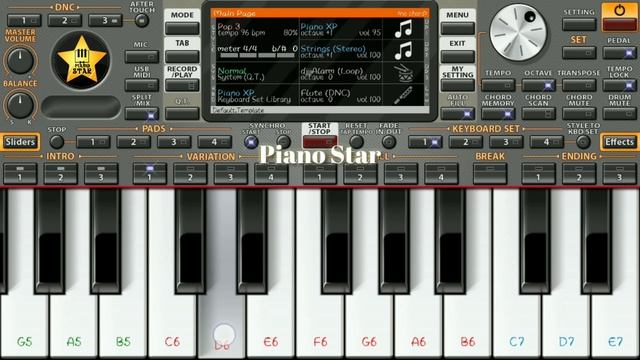
Task: Open My Setting
Action: (457, 85)
